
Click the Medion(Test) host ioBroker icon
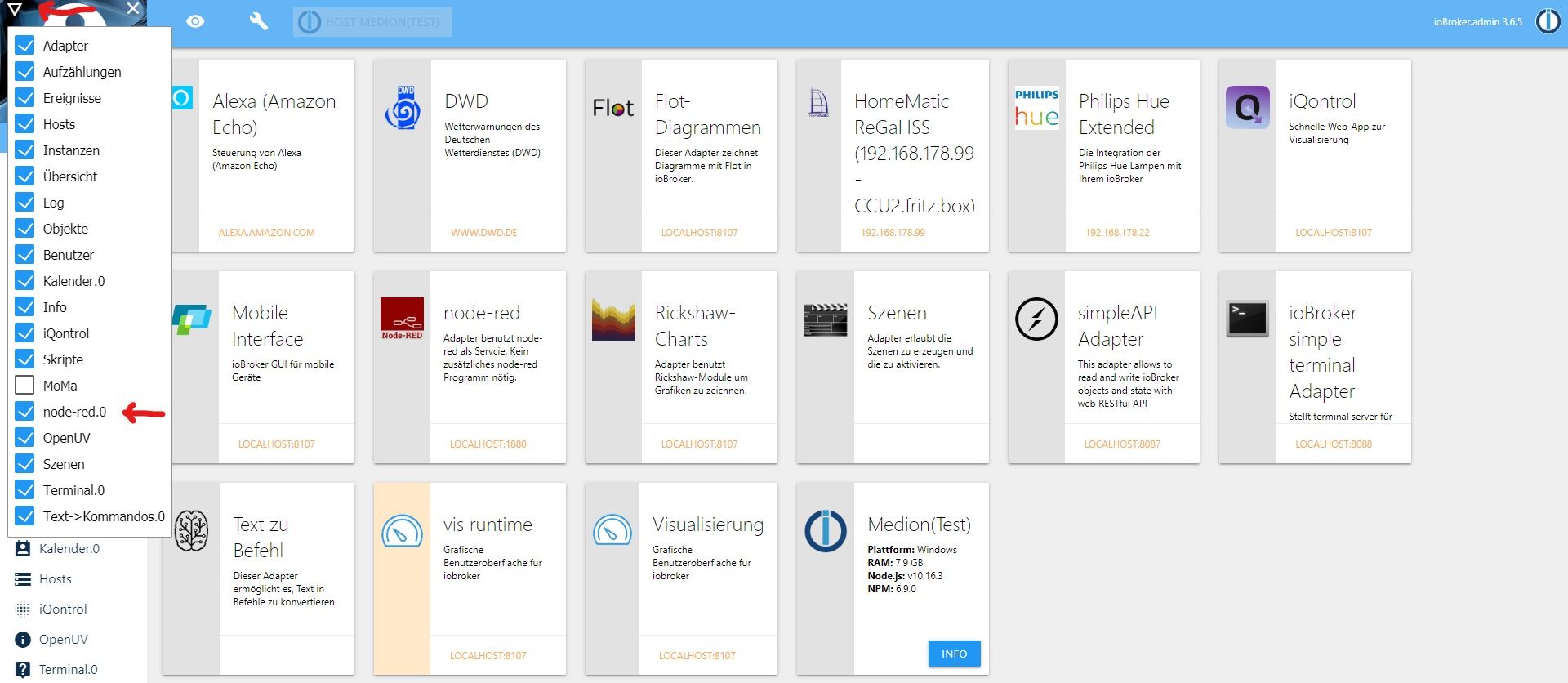click(826, 531)
